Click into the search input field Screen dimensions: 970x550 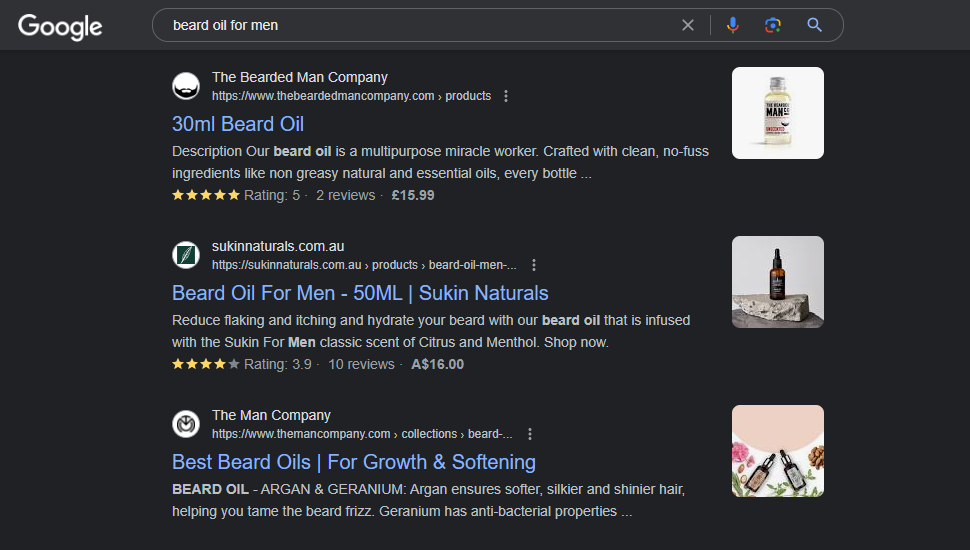pyautogui.click(x=420, y=25)
